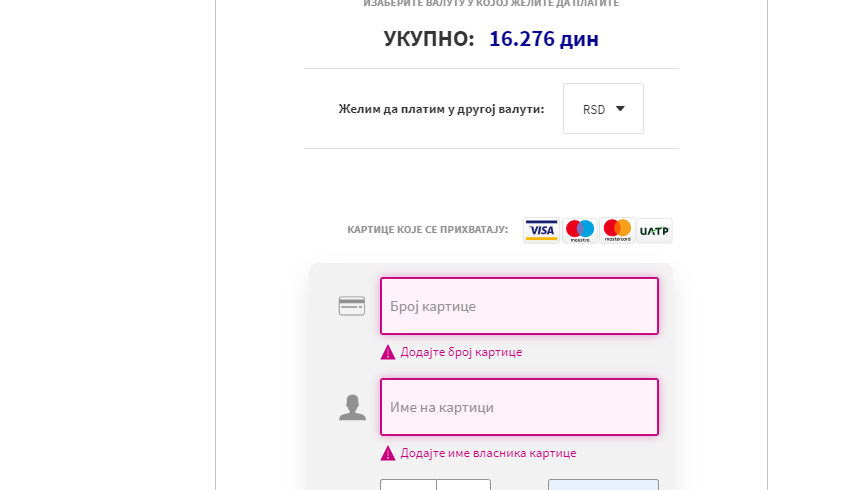Click warning triangle next to Додајте број картице
Viewport: 862px width, 490px height.
tap(388, 352)
